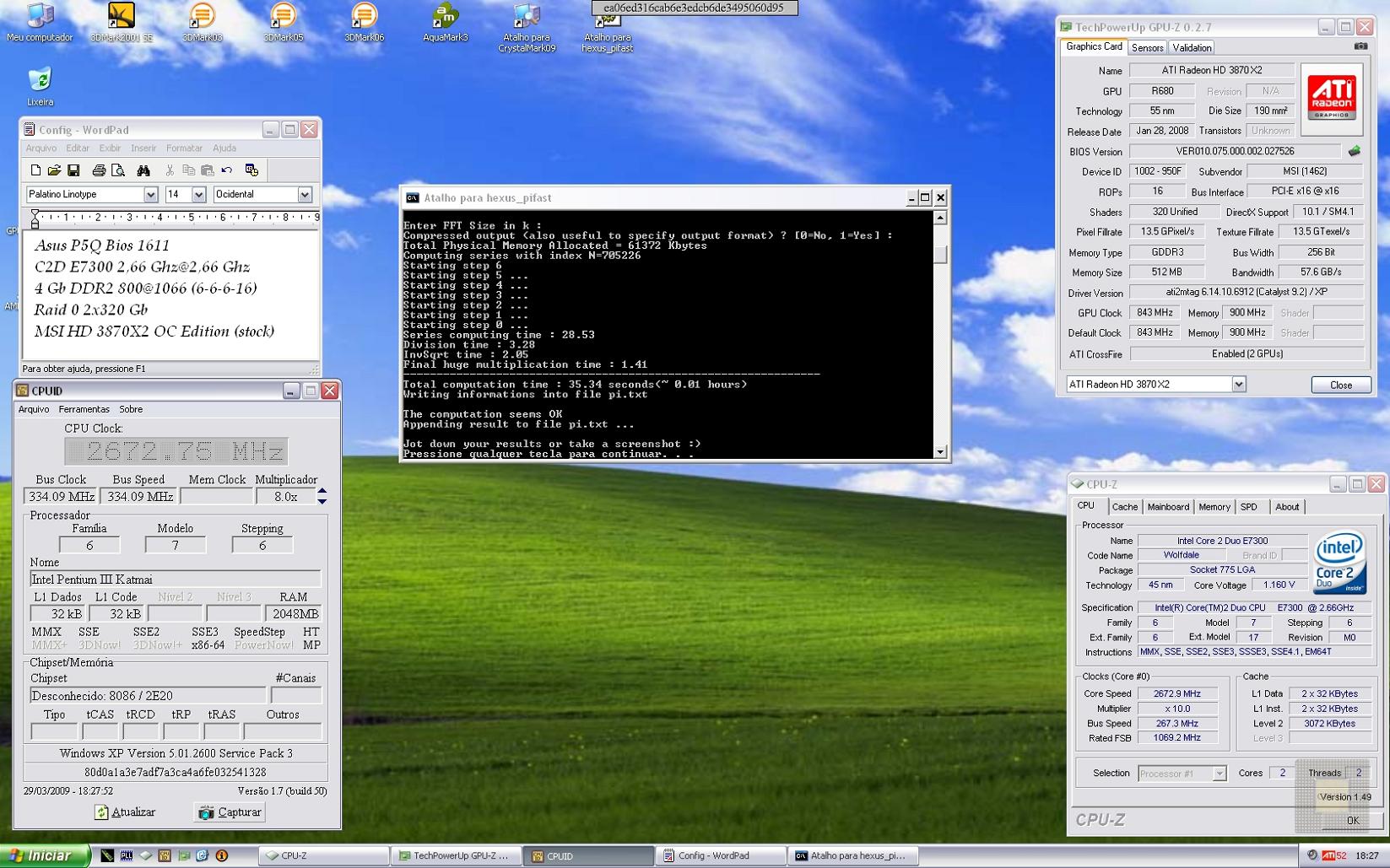Click the Undo icon in WordPad toolbar

pos(226,170)
